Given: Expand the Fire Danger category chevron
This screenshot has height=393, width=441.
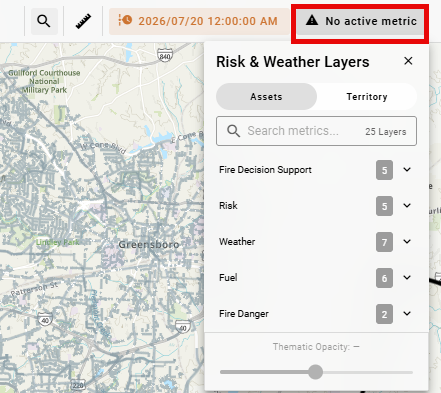Looking at the screenshot, I should pyautogui.click(x=407, y=314).
